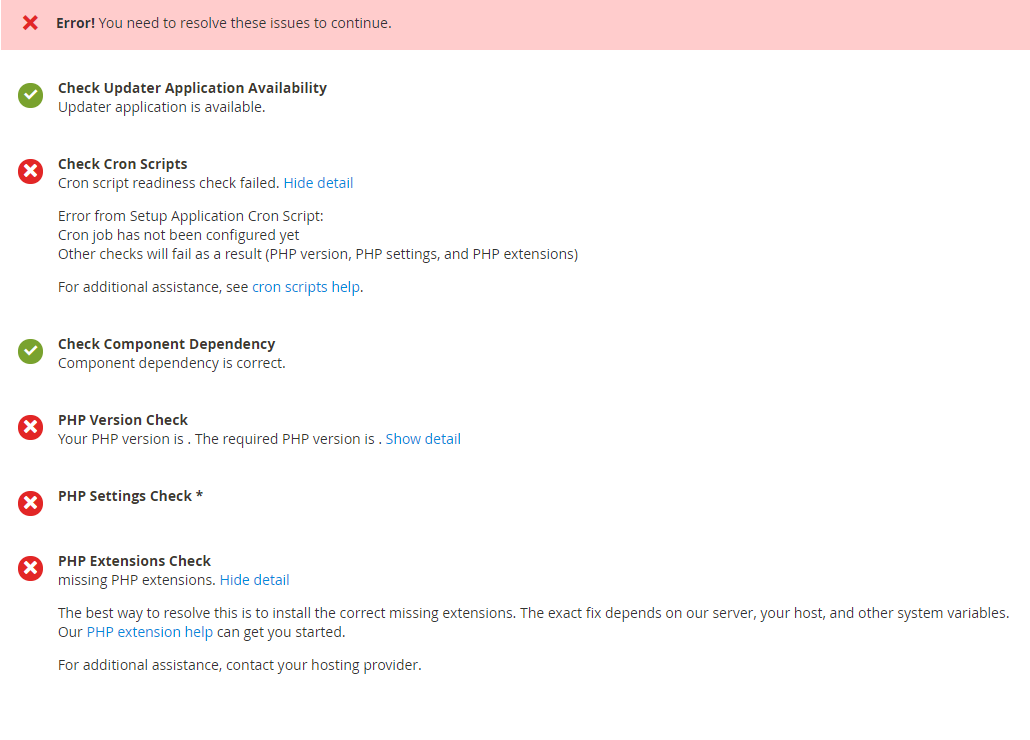Image resolution: width=1030 pixels, height=740 pixels.
Task: Collapse cron script details via Hide detail
Action: 318,183
